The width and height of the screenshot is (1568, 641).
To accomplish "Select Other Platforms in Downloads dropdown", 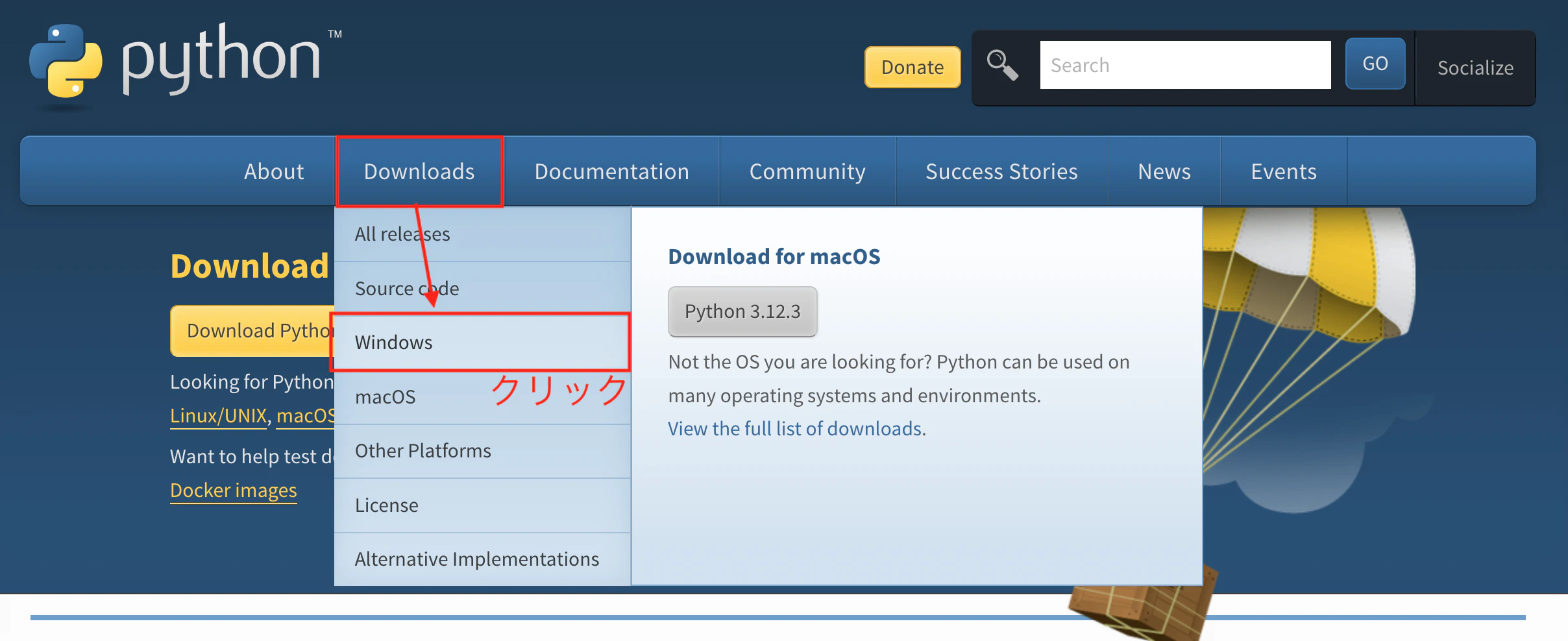I will 482,451.
